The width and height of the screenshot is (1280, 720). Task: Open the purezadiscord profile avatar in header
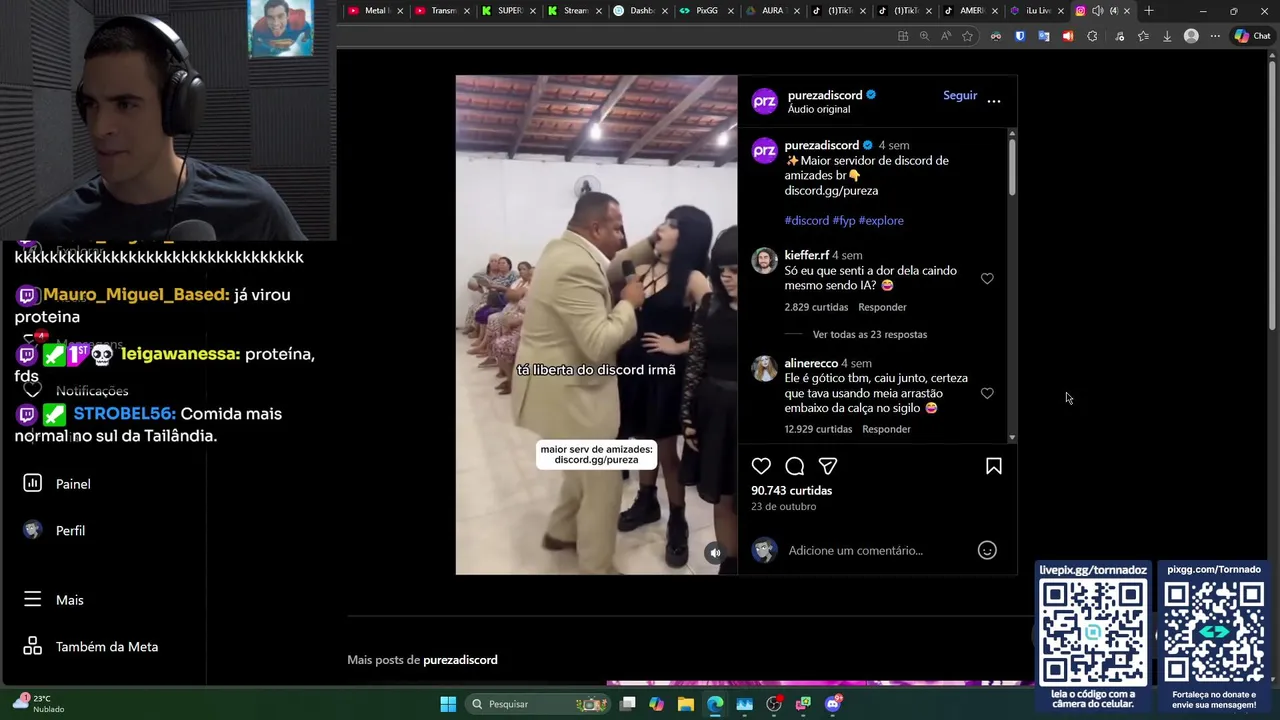765,101
